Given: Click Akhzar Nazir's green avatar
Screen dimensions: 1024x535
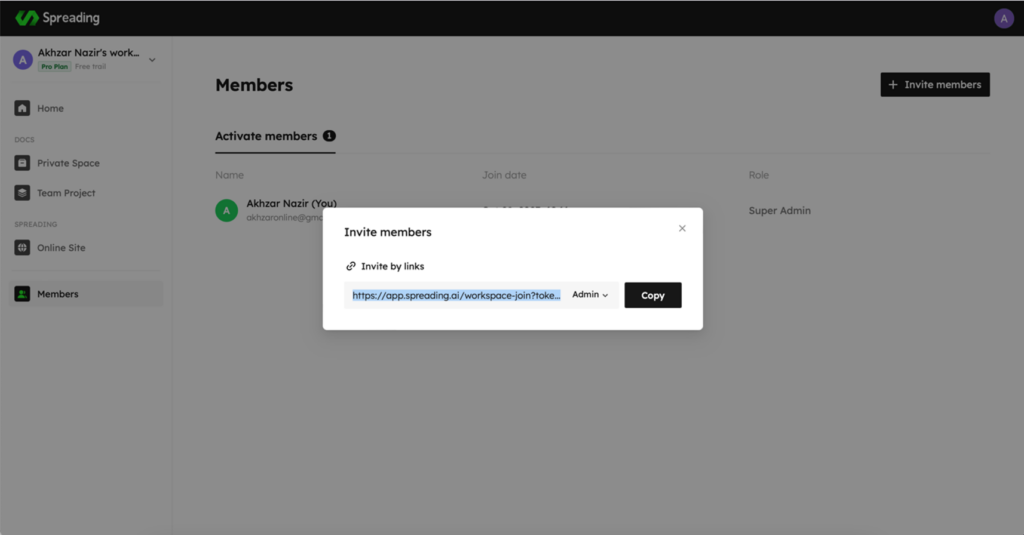Looking at the screenshot, I should click(227, 210).
